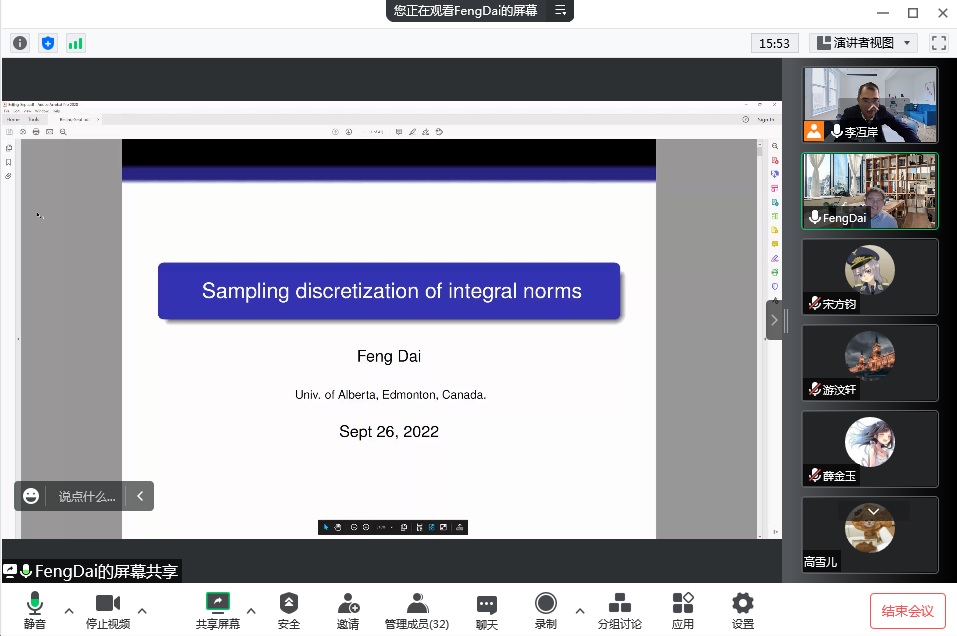Open the speaker view dropdown
The width and height of the screenshot is (957, 636).
(863, 43)
